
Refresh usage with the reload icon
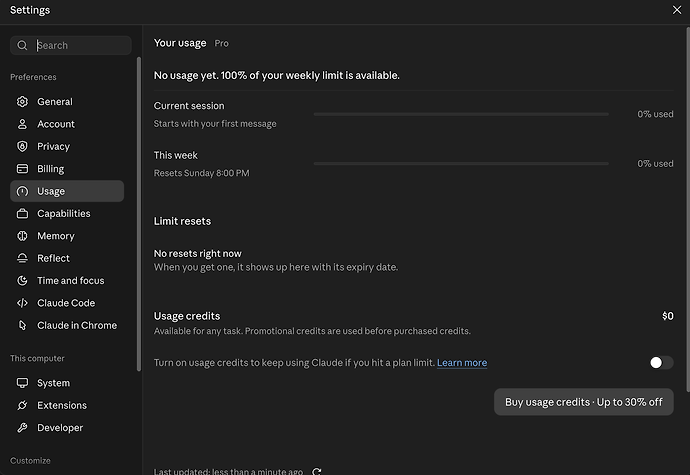point(316,471)
